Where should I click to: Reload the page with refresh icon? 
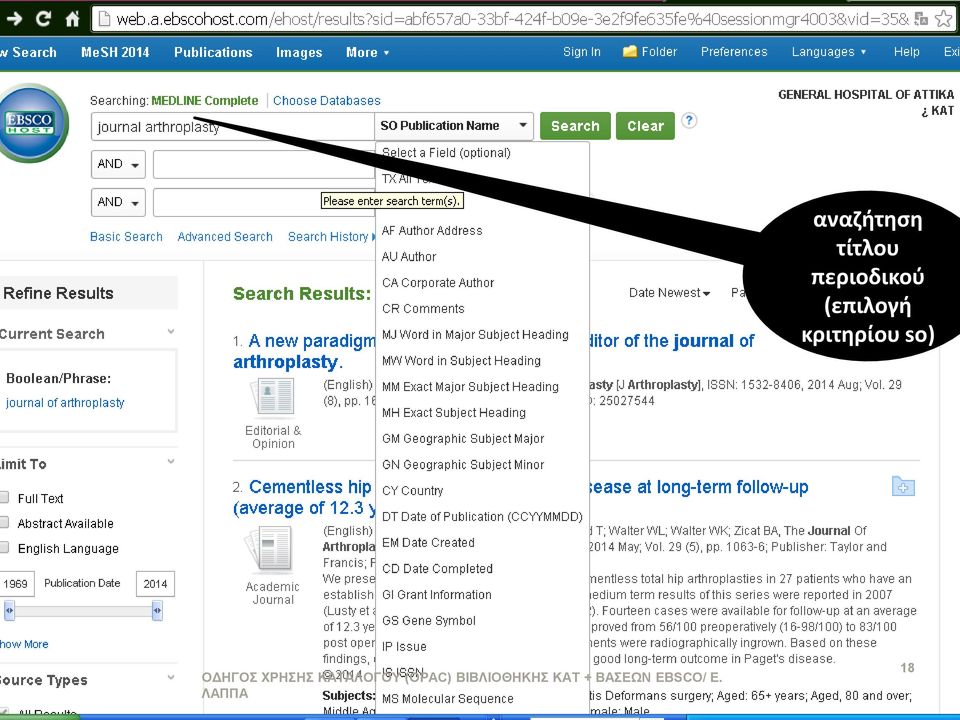click(x=43, y=19)
